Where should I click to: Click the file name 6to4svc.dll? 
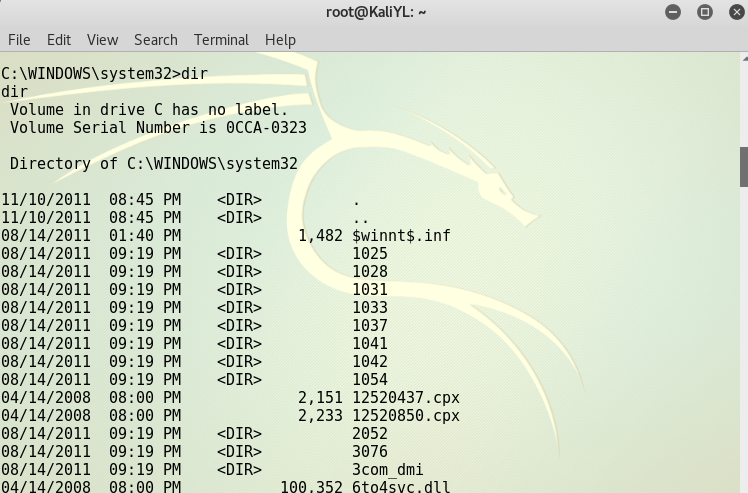tap(401, 487)
